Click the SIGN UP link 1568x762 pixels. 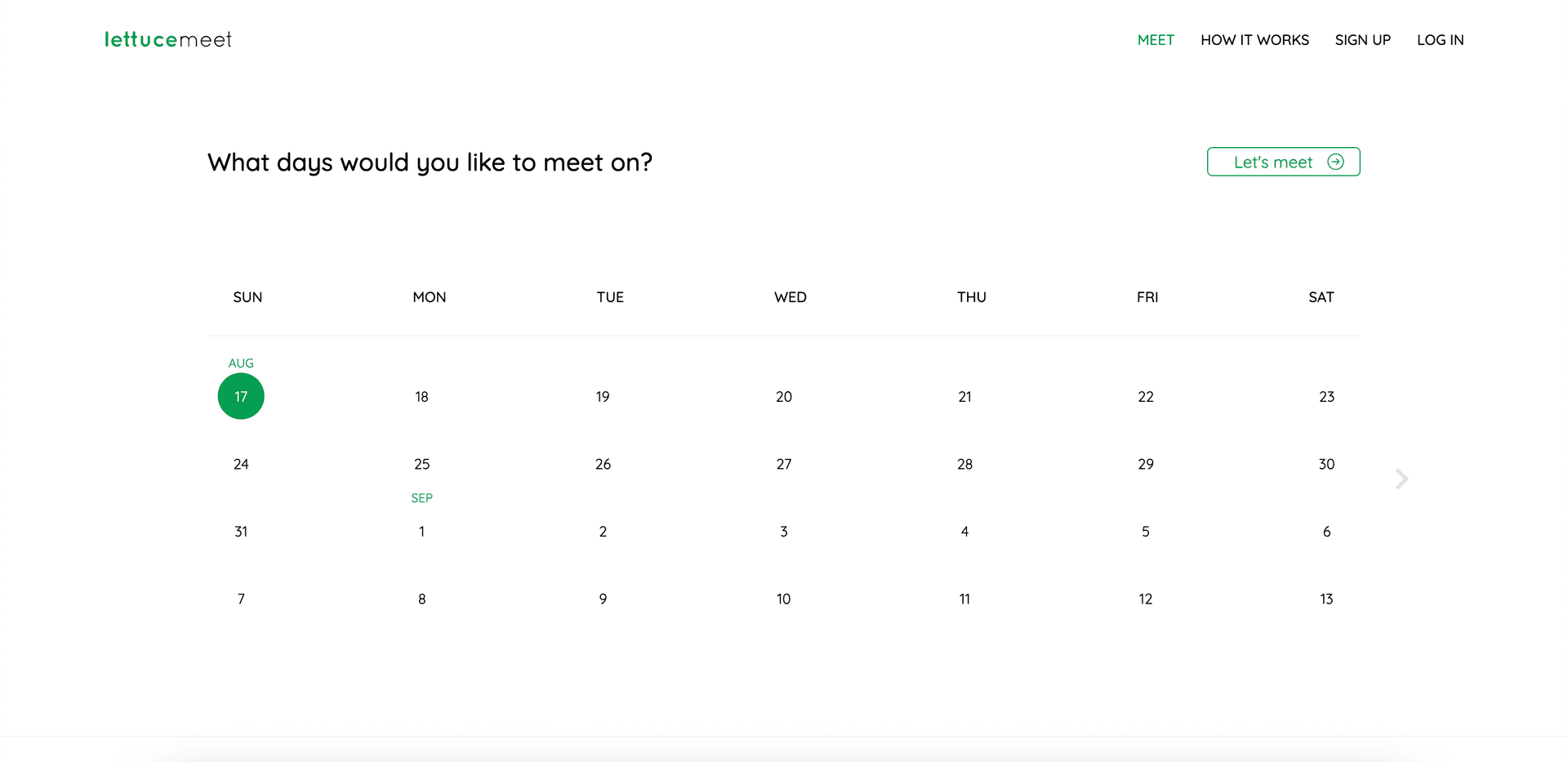[1362, 39]
